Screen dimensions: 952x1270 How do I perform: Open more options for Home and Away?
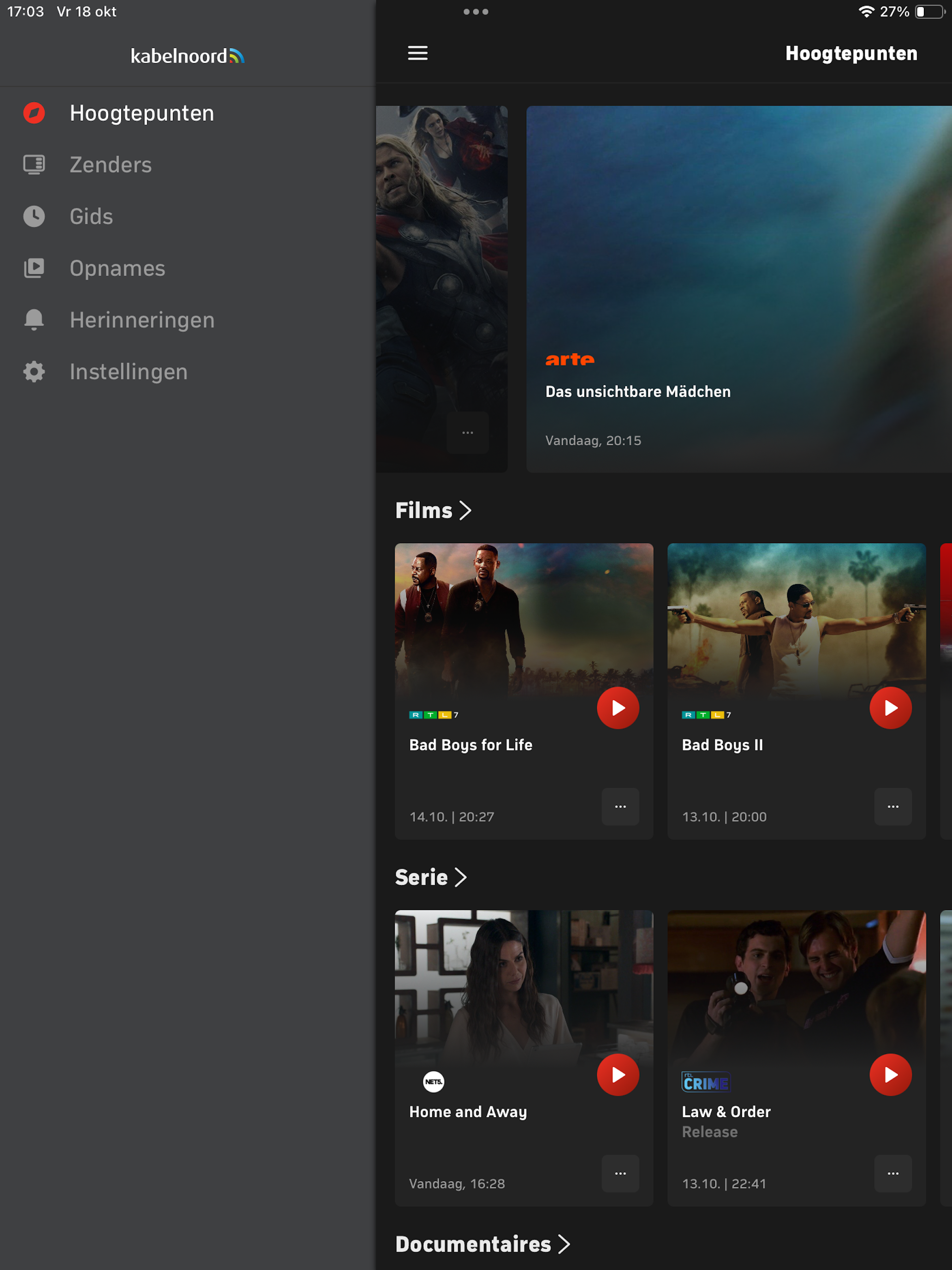[x=620, y=1174]
